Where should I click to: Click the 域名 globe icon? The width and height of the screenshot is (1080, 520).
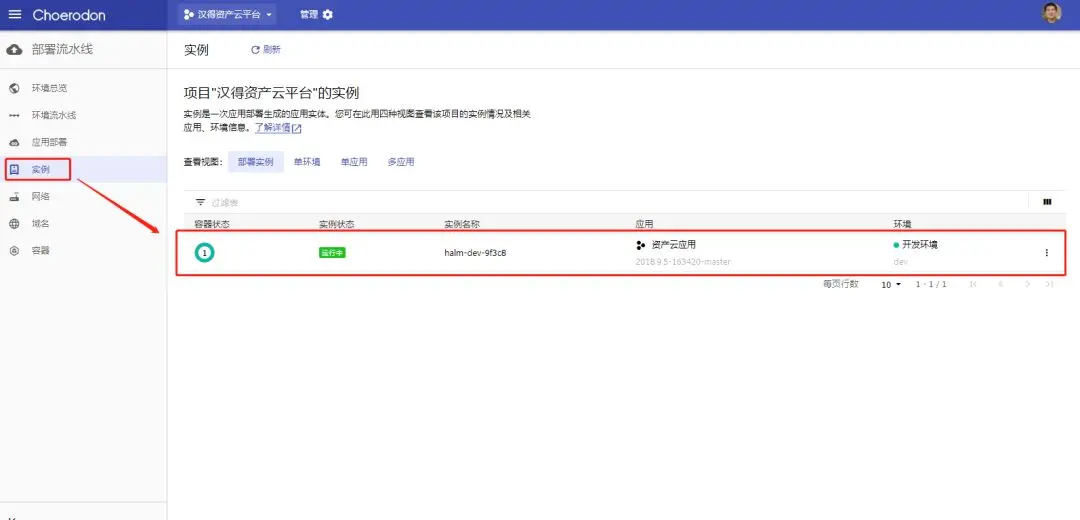tap(14, 224)
